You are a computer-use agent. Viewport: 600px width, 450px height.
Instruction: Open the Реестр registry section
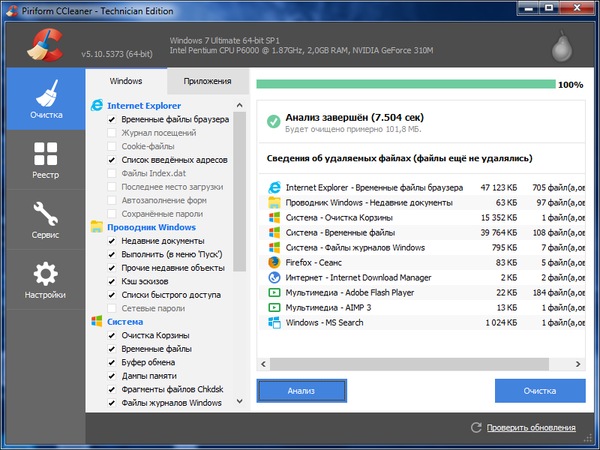44,160
